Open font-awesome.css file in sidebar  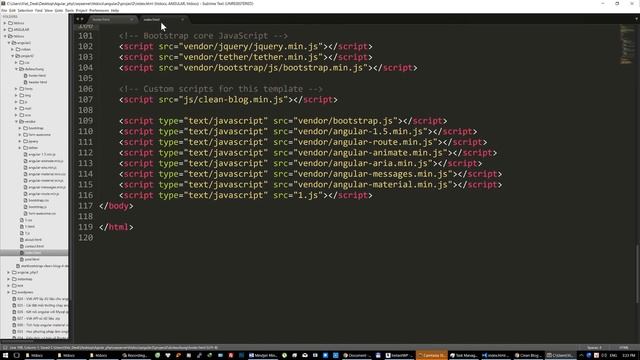click(x=42, y=213)
